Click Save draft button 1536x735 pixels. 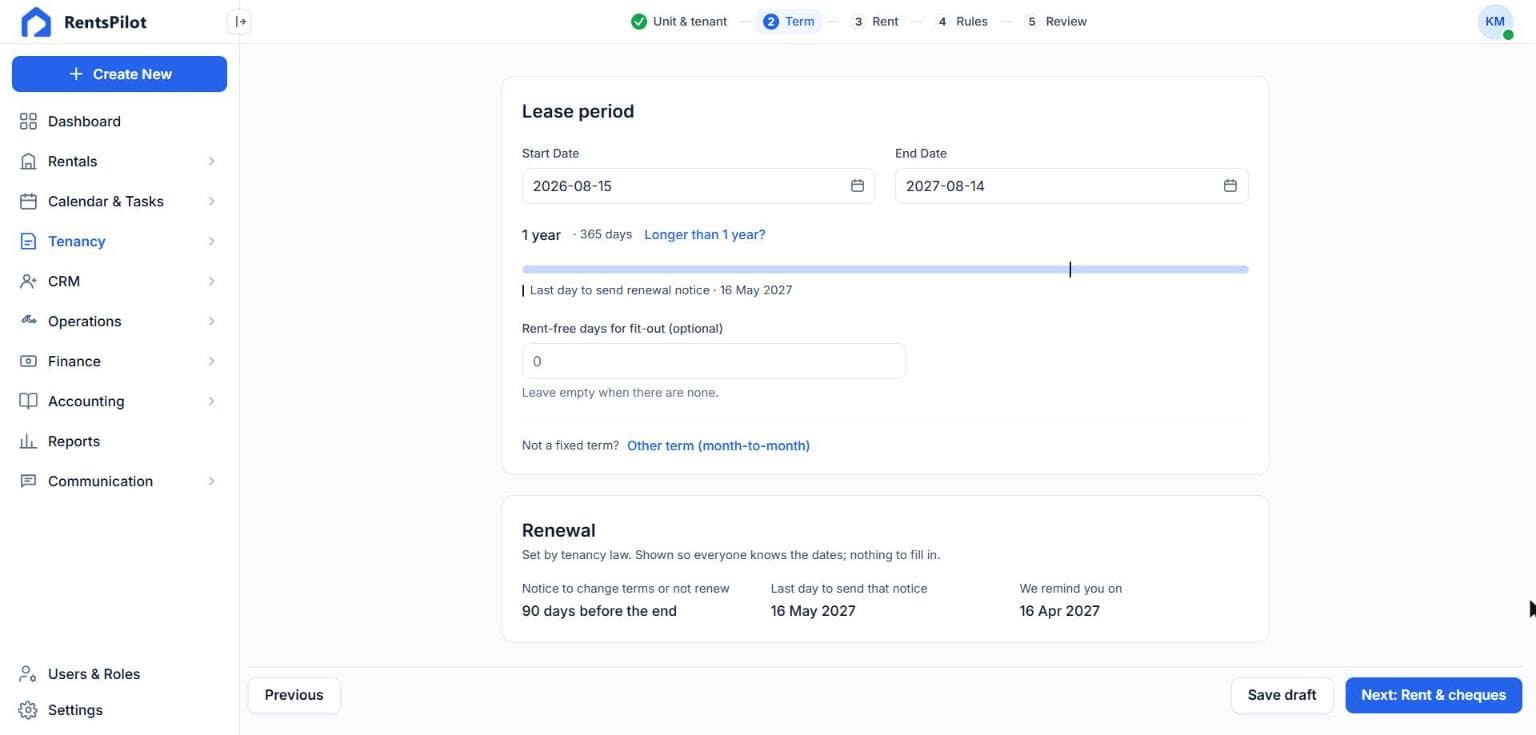click(x=1282, y=695)
